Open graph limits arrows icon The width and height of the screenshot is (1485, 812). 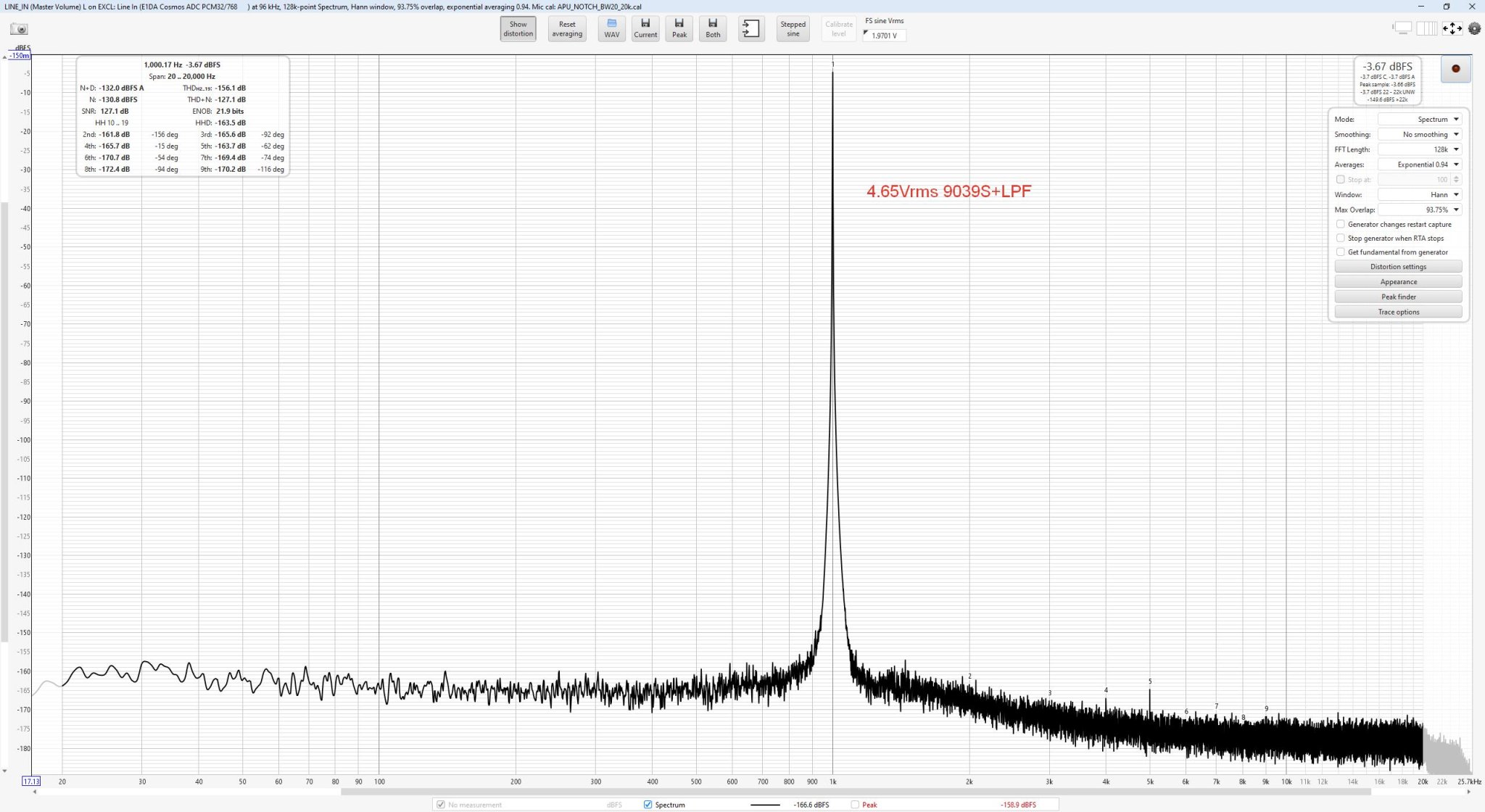click(1452, 28)
